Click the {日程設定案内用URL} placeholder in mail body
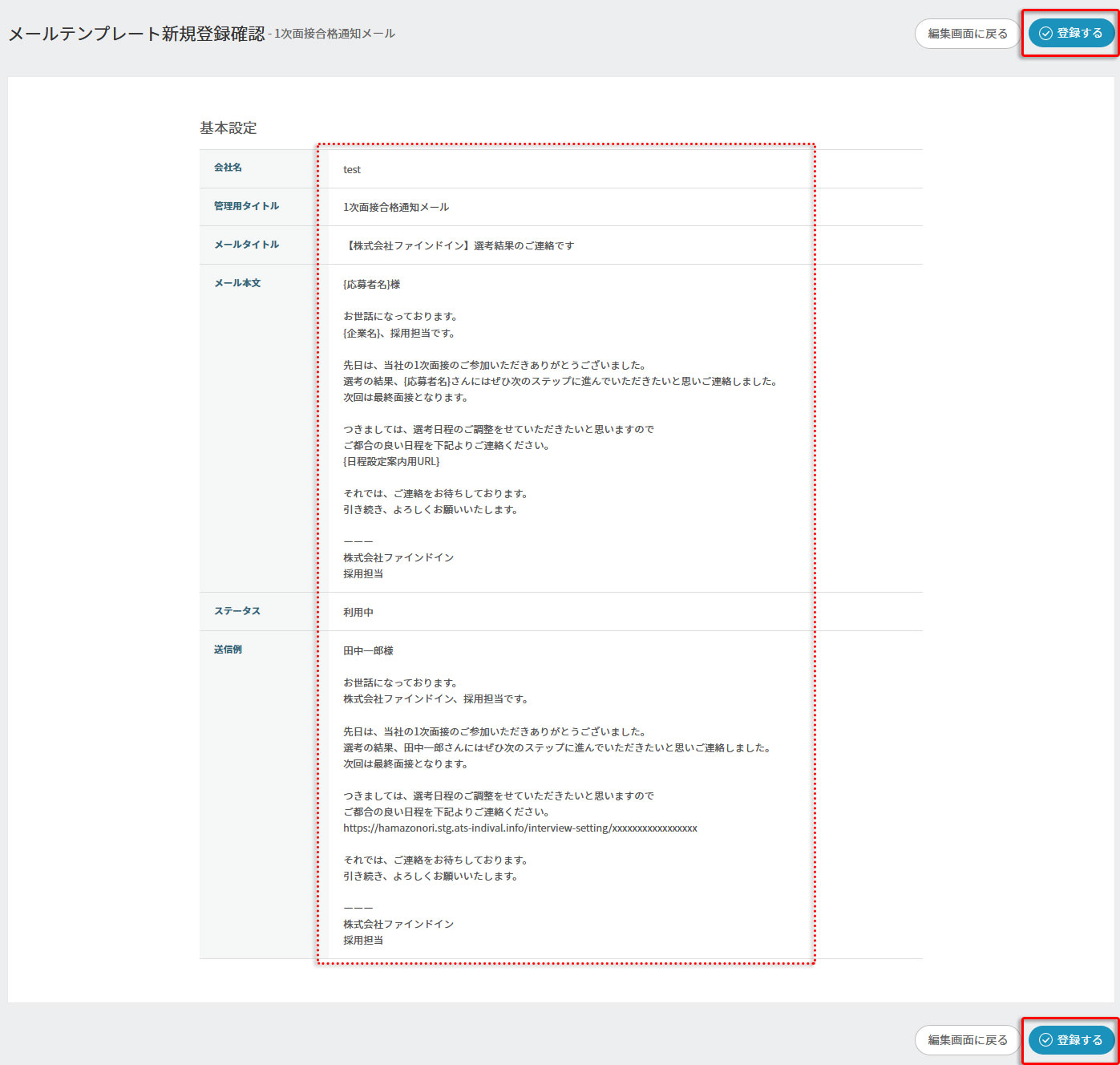Screen dimensions: 1120x1065 pos(391,462)
